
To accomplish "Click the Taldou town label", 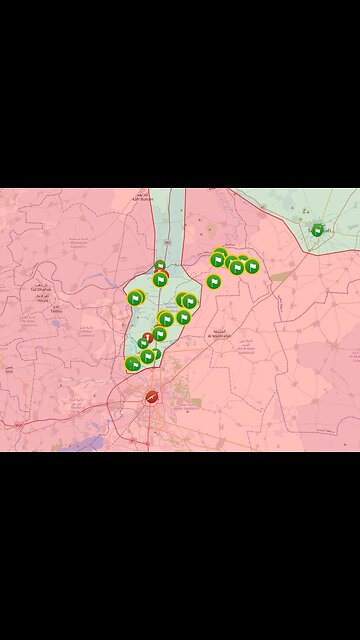I will coord(57,311).
